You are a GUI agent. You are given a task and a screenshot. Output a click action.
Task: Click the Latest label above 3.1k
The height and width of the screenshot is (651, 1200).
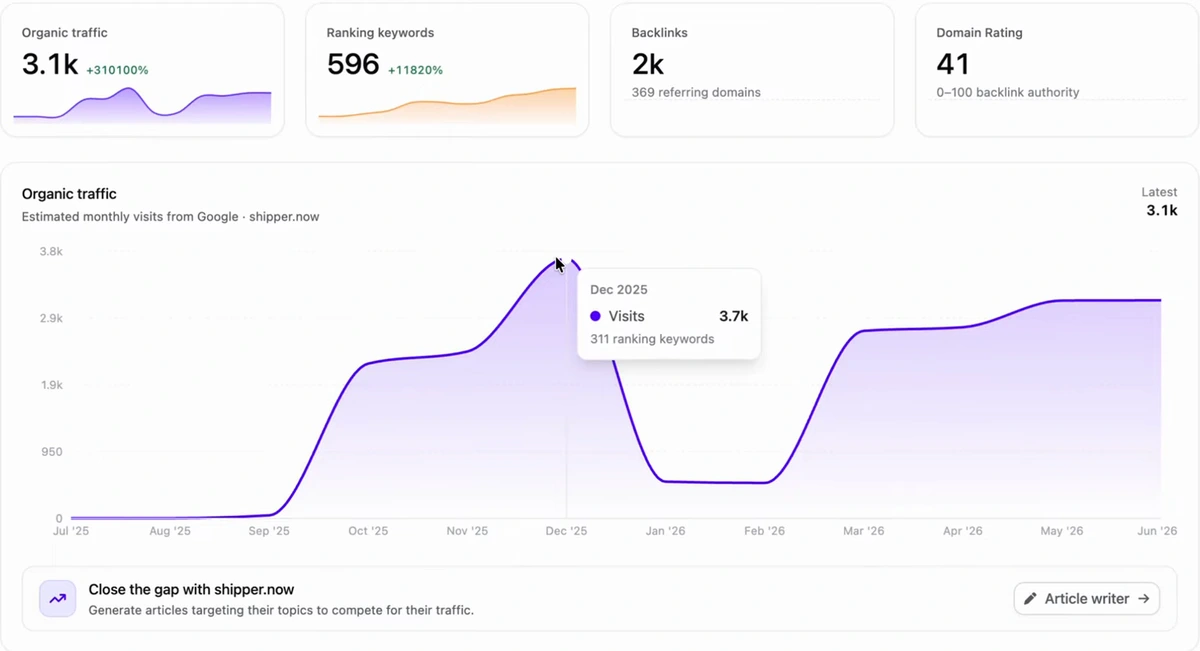(1160, 192)
